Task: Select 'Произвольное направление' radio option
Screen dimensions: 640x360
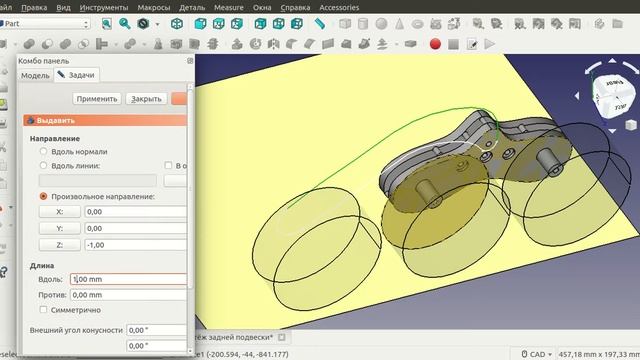Action: pos(43,196)
